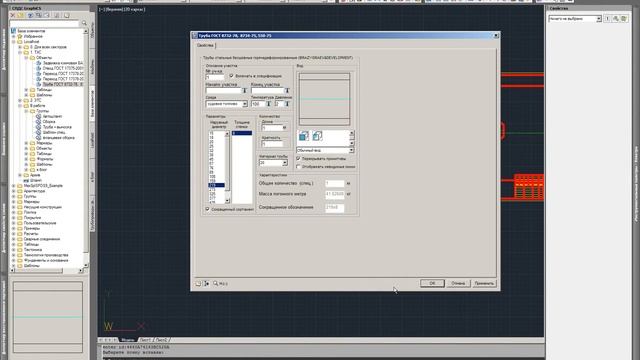Expand the Архитектура folder
640x360 pixels.
click(13, 191)
